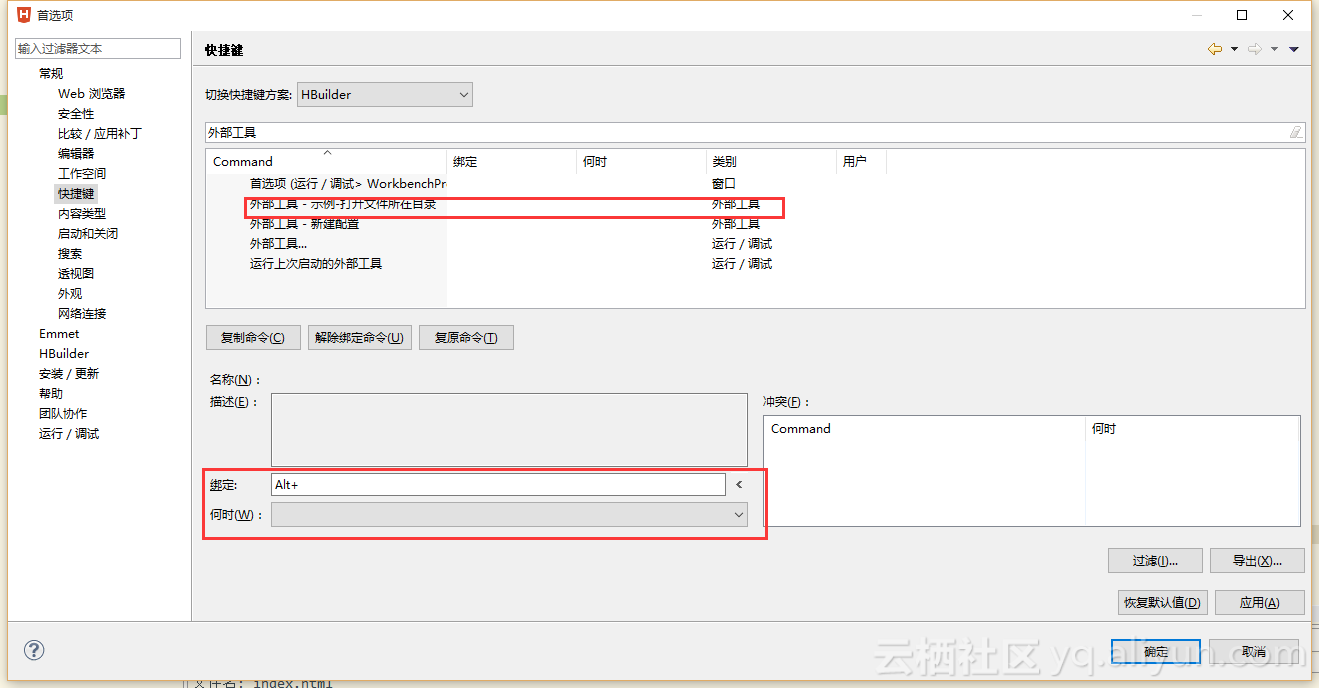Select 团队协作 tree item
Image resolution: width=1319 pixels, height=688 pixels.
point(63,413)
